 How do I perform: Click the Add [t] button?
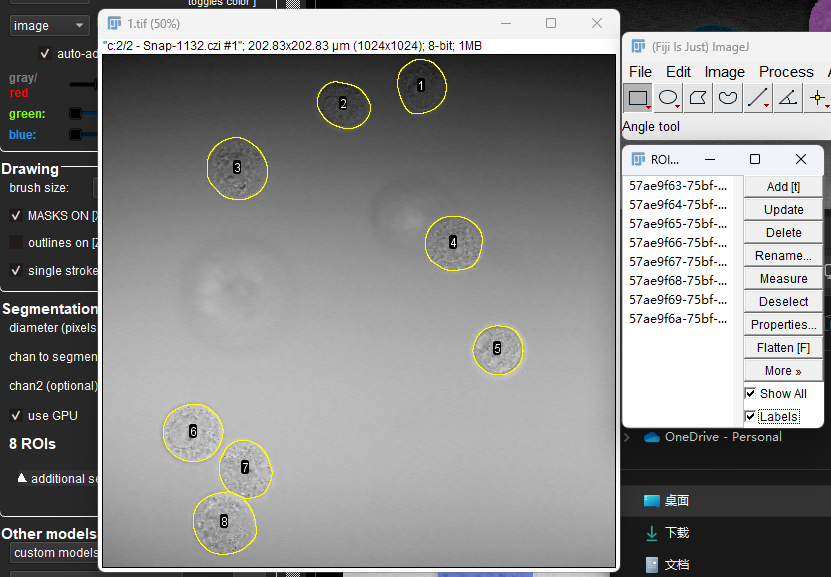[783, 187]
